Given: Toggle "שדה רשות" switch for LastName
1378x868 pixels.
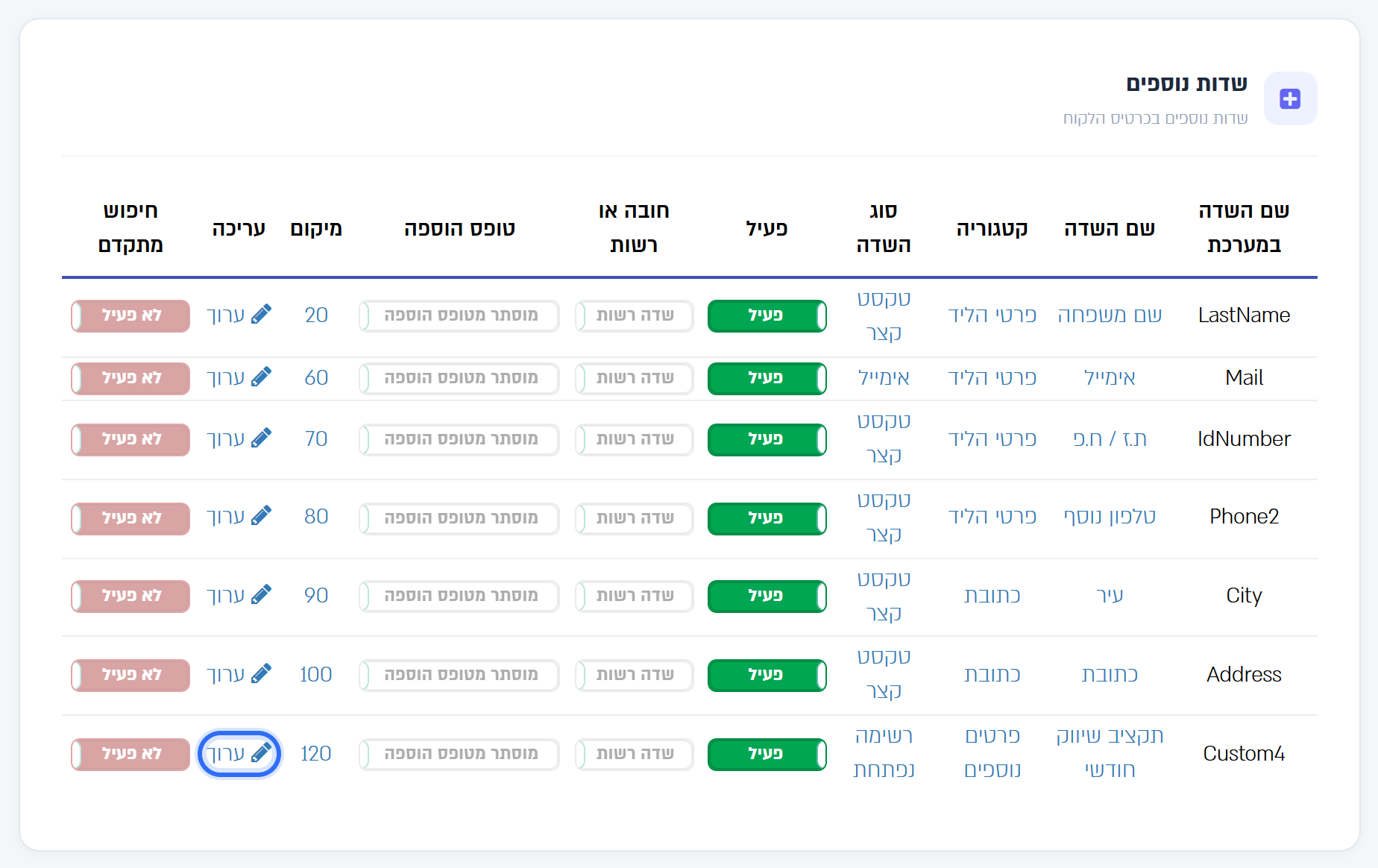Looking at the screenshot, I should coord(634,316).
